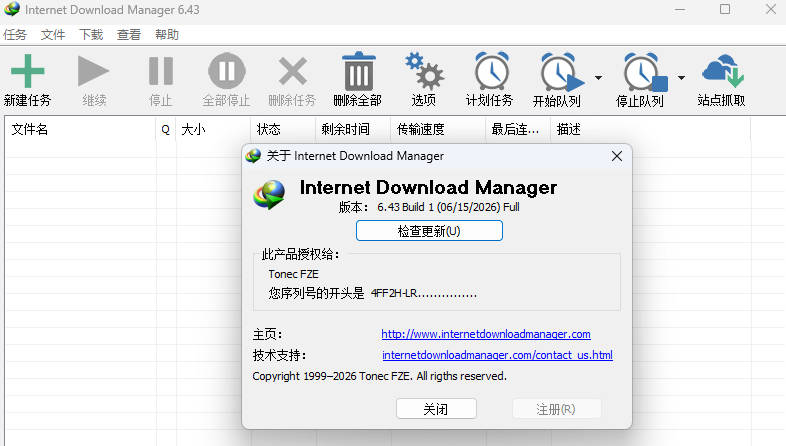
Task: Sort by the 大小 column header
Action: [213, 130]
